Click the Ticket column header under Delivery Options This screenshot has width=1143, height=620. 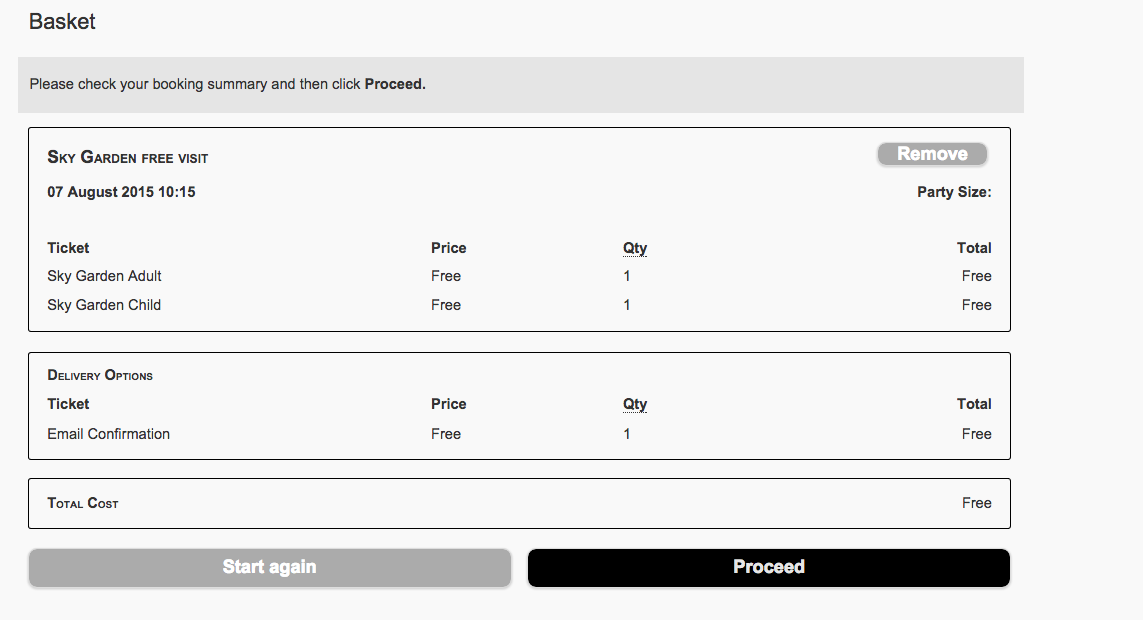68,404
